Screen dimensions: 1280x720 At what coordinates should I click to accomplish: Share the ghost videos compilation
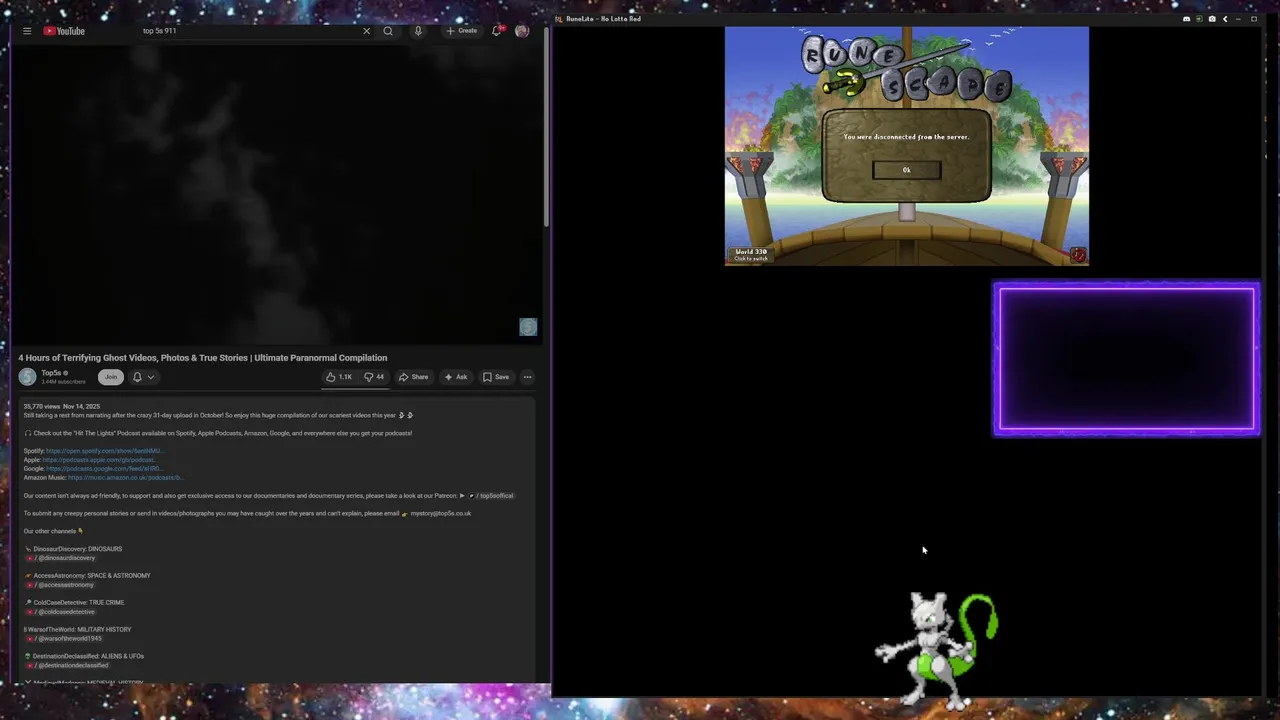pos(413,377)
